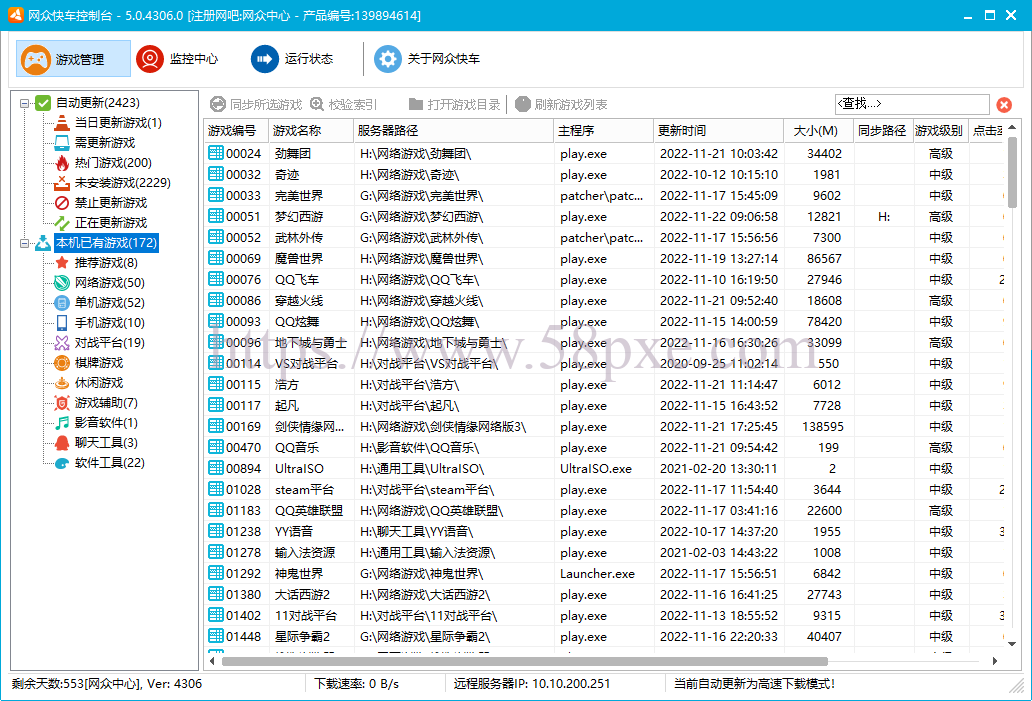Select the 魔兽世界 game name cell
The height and width of the screenshot is (701, 1032).
point(299,259)
